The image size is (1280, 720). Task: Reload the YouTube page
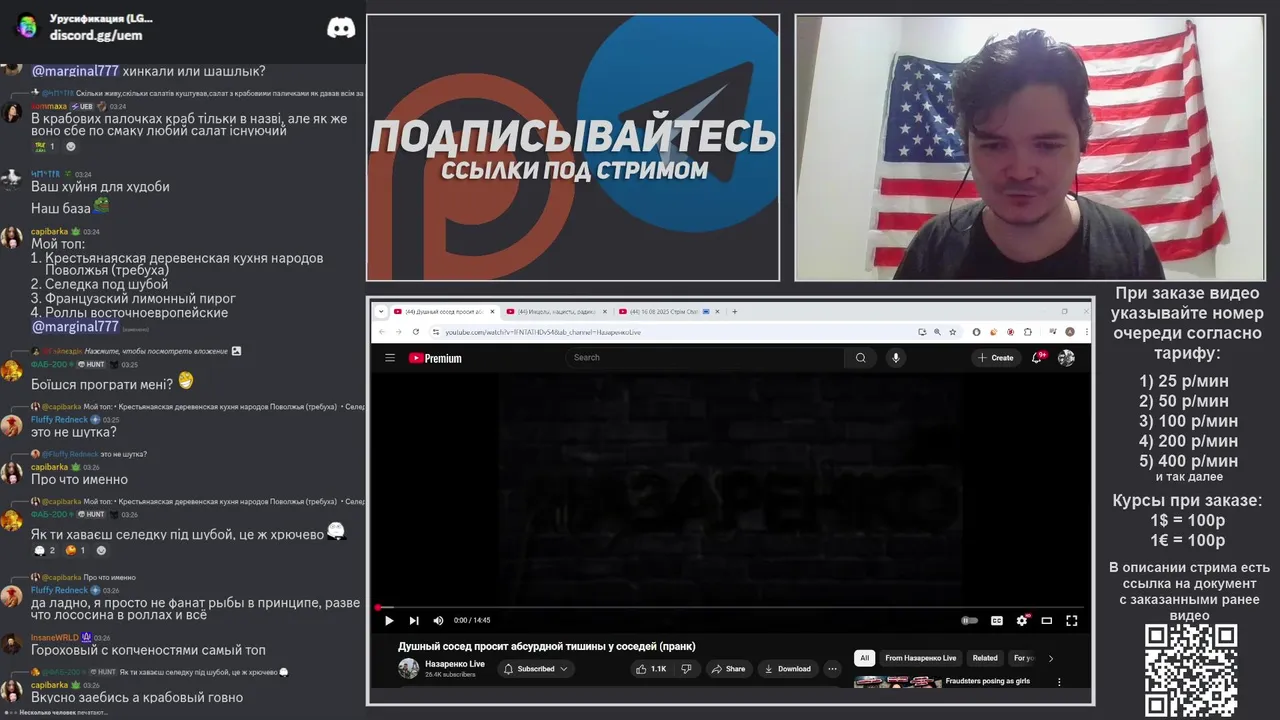(416, 332)
